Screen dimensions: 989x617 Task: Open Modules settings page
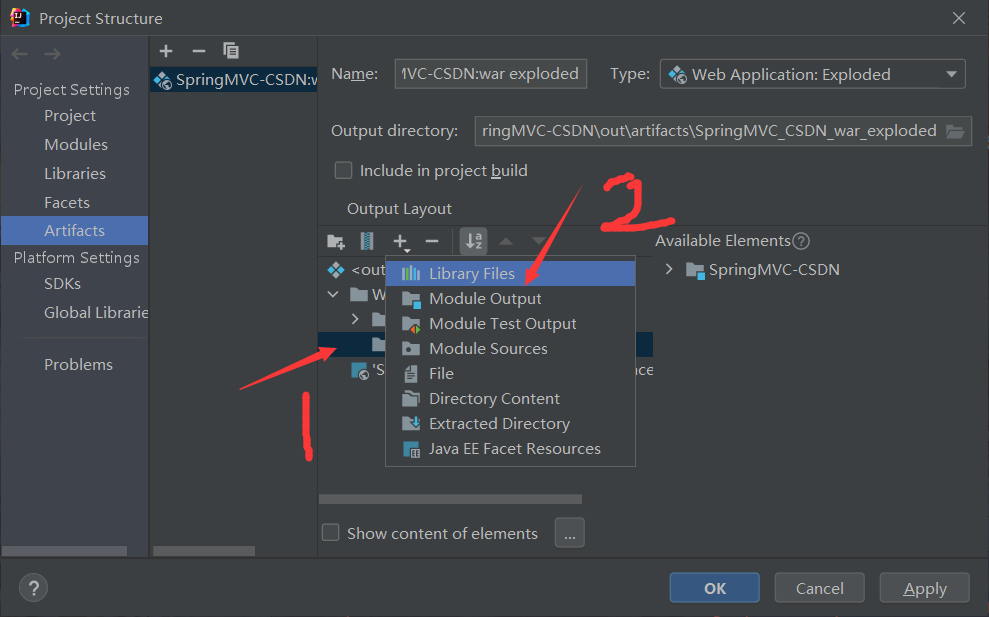coord(76,144)
